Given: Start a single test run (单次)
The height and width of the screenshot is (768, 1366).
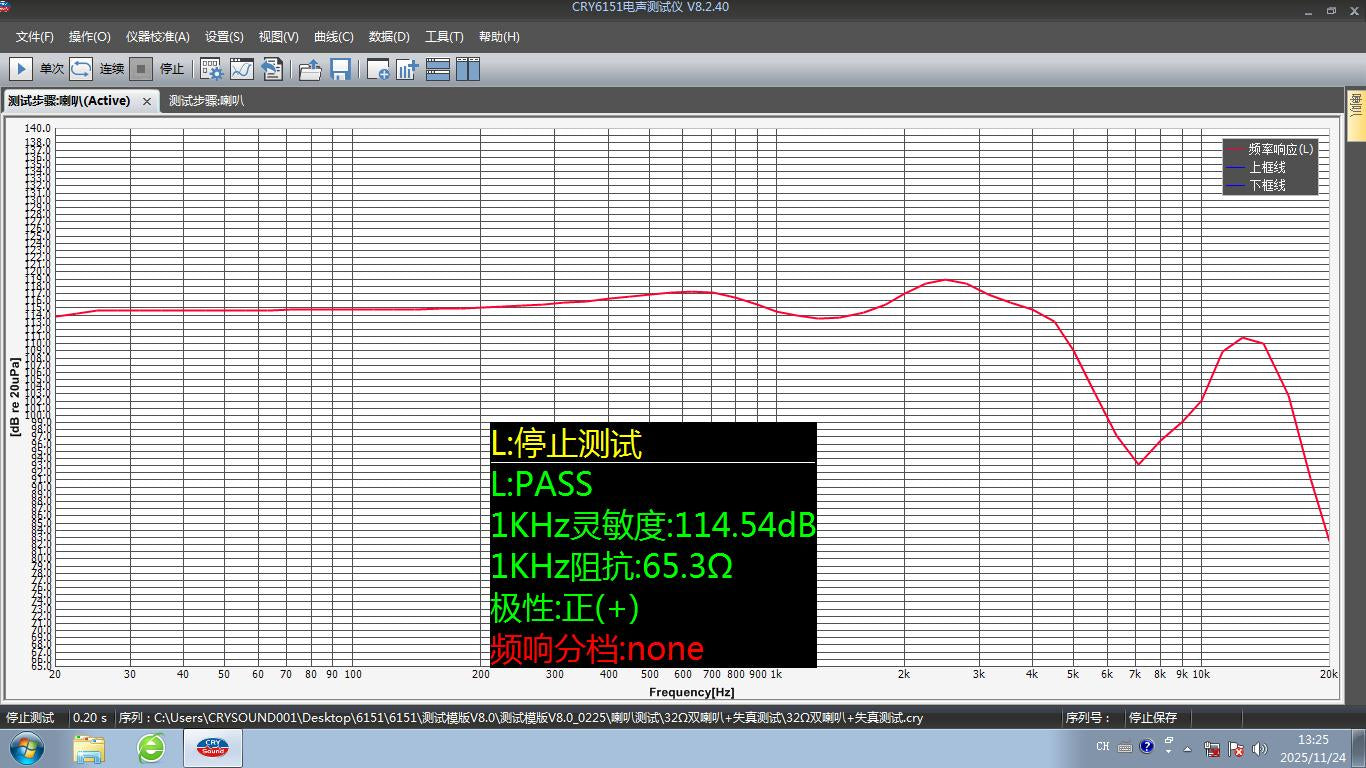Looking at the screenshot, I should [21, 69].
